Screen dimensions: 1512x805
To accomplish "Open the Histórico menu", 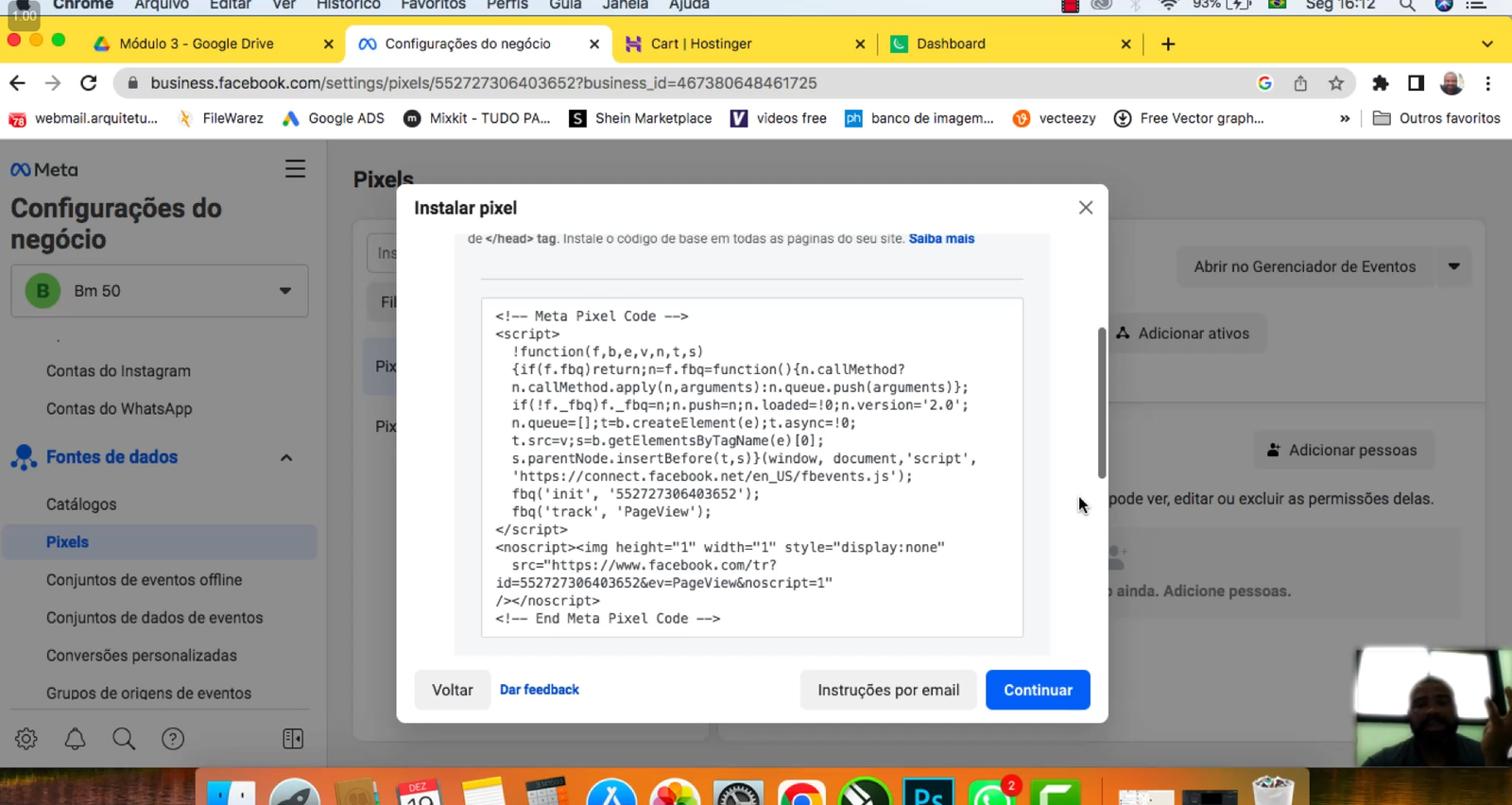I will point(349,5).
